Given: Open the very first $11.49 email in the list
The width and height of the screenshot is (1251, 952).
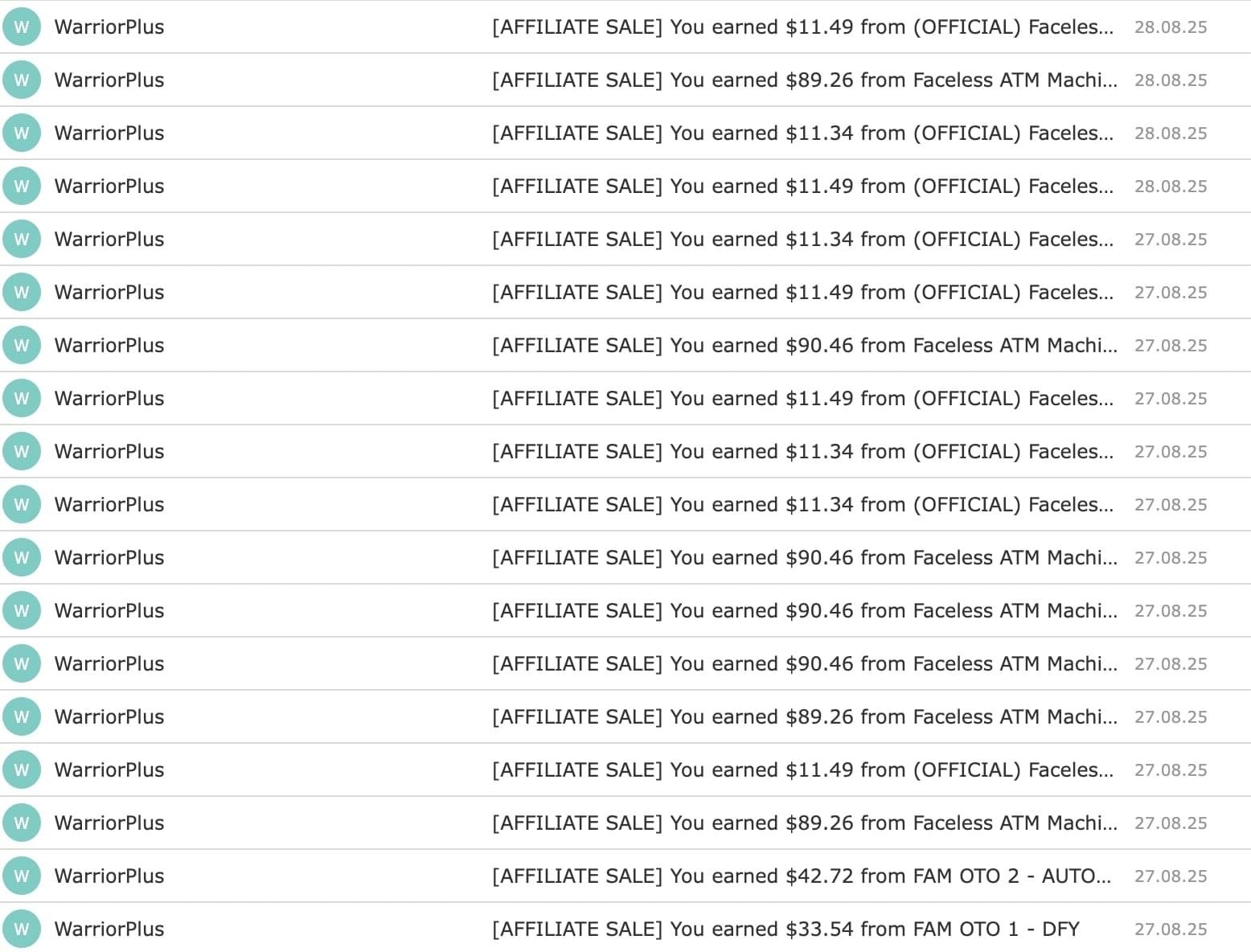Looking at the screenshot, I should click(x=802, y=27).
